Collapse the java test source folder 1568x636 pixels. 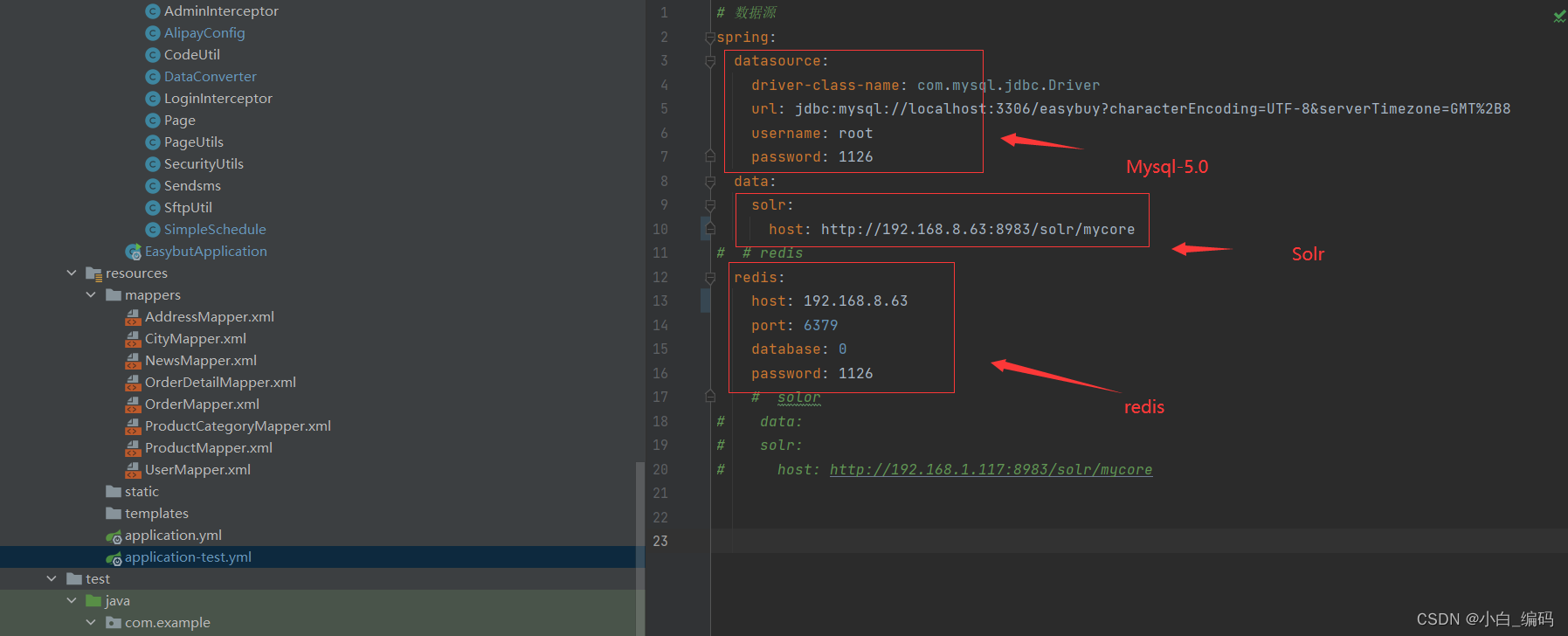tap(72, 601)
